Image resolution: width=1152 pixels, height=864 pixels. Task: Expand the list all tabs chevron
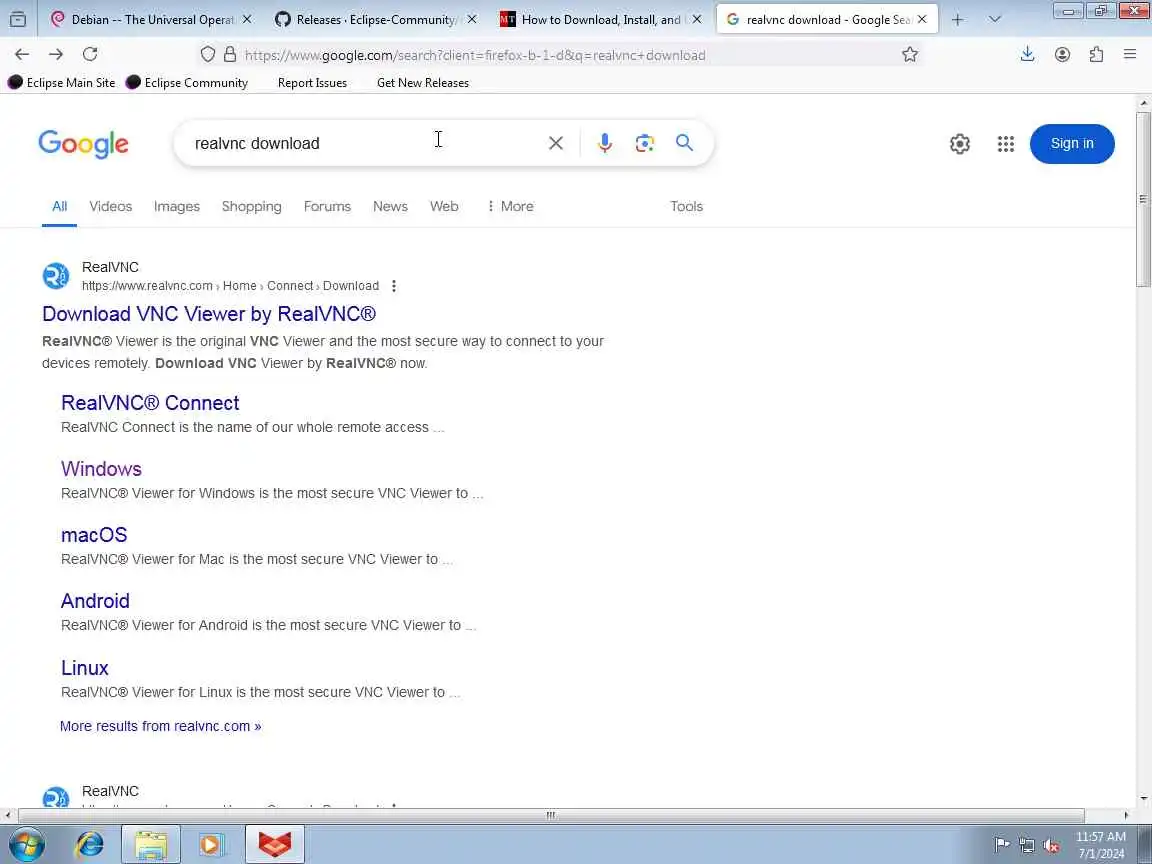pyautogui.click(x=995, y=20)
